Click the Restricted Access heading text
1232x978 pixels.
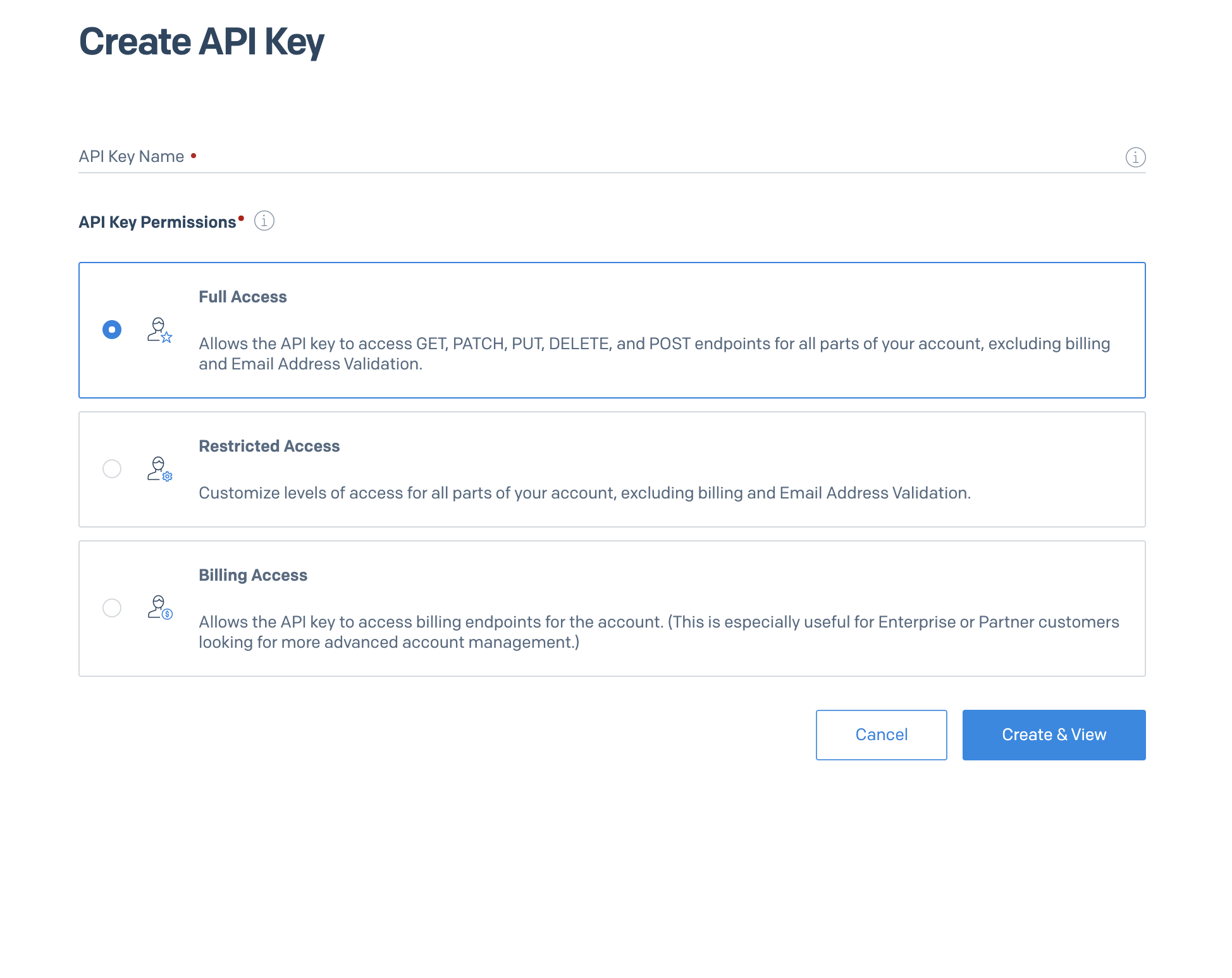click(x=269, y=446)
